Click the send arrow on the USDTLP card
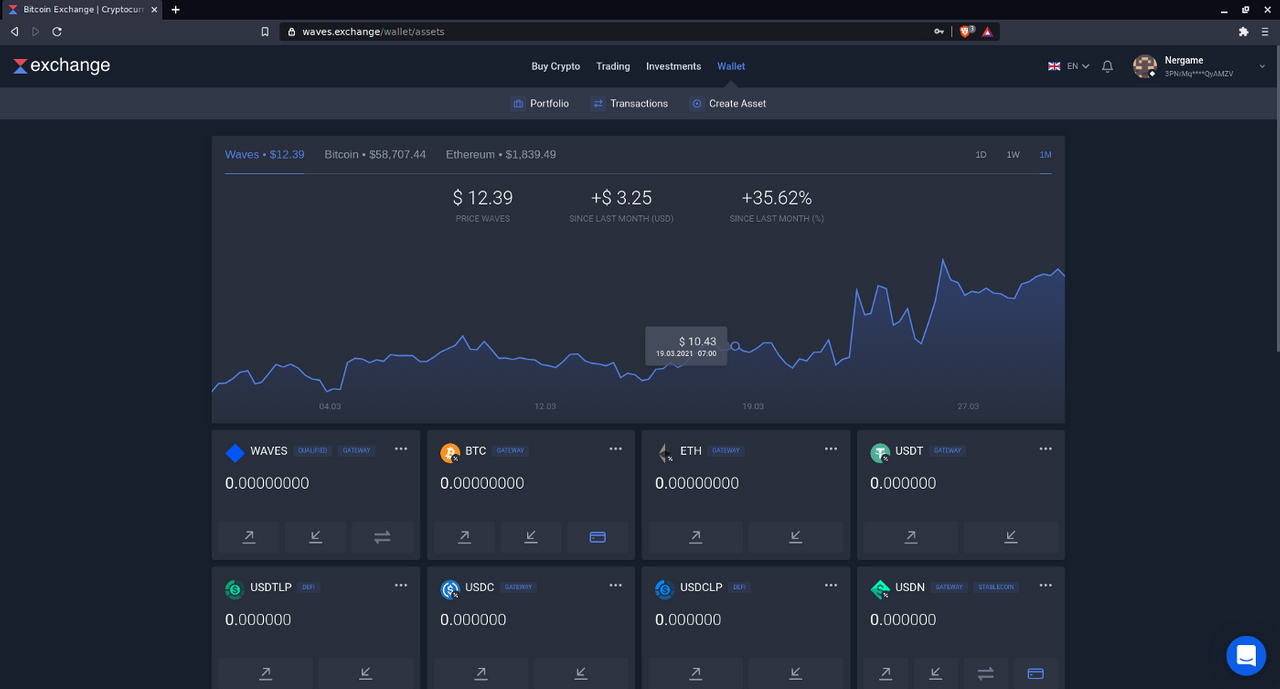This screenshot has height=689, width=1280. coord(265,673)
